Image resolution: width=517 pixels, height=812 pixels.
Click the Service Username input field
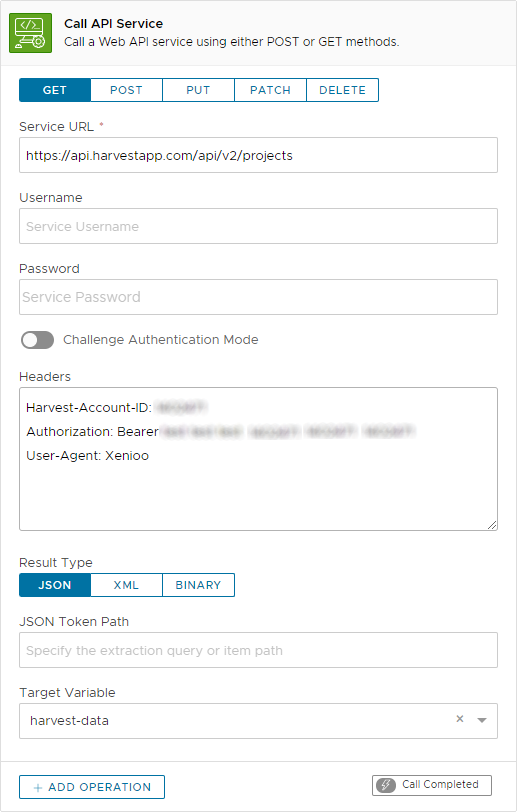[258, 226]
